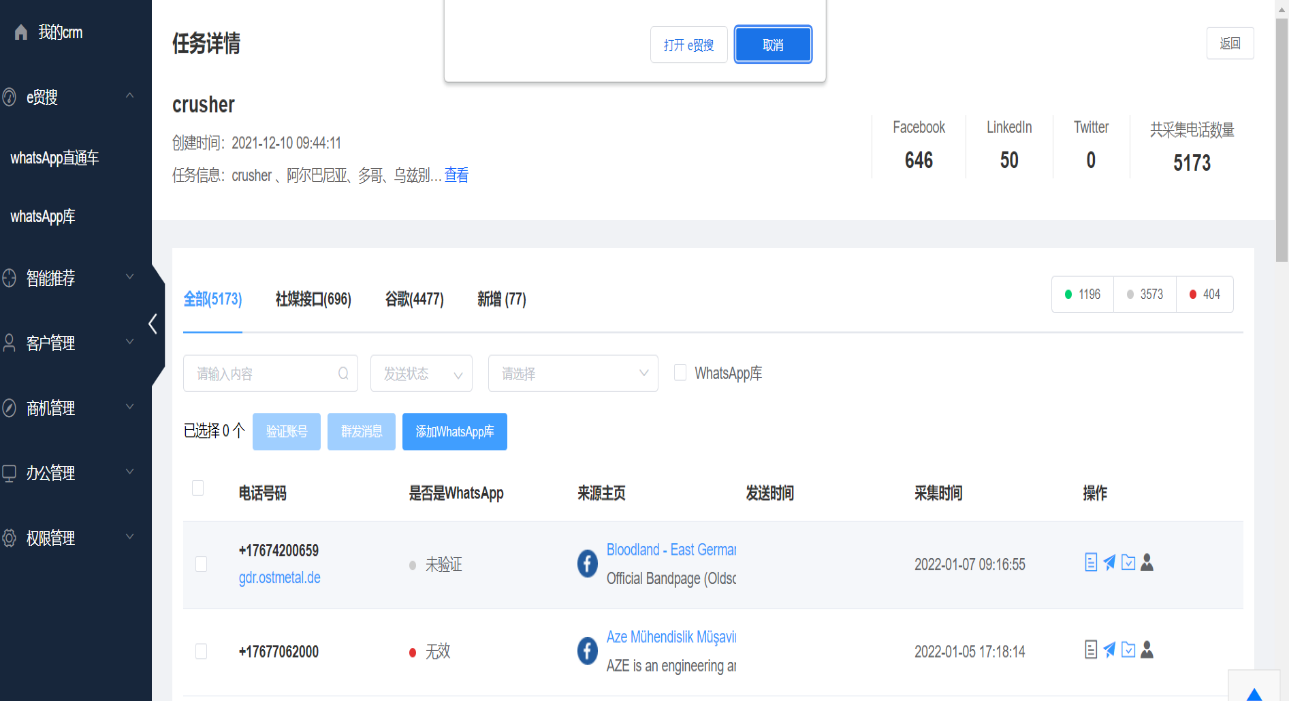Image resolution: width=1289 pixels, height=701 pixels.
Task: Click the 取消 button in the dialog
Action: (x=773, y=45)
